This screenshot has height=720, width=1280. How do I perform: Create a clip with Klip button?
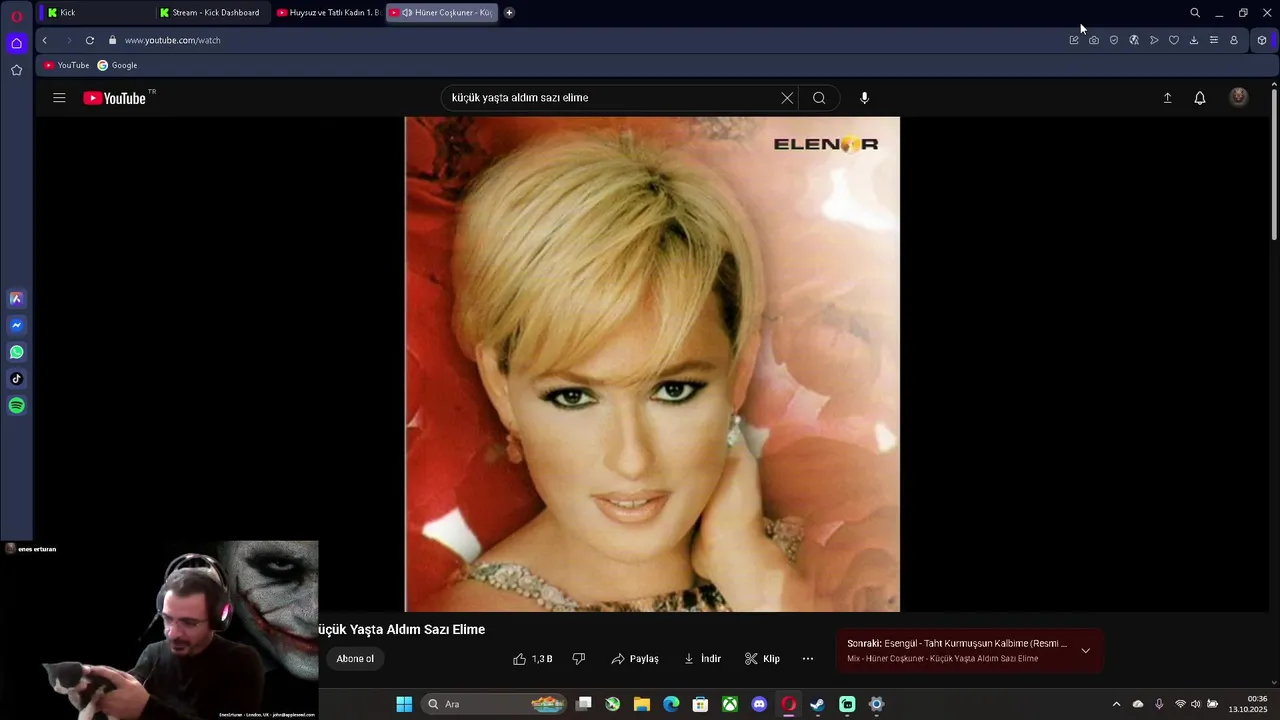[x=762, y=659]
